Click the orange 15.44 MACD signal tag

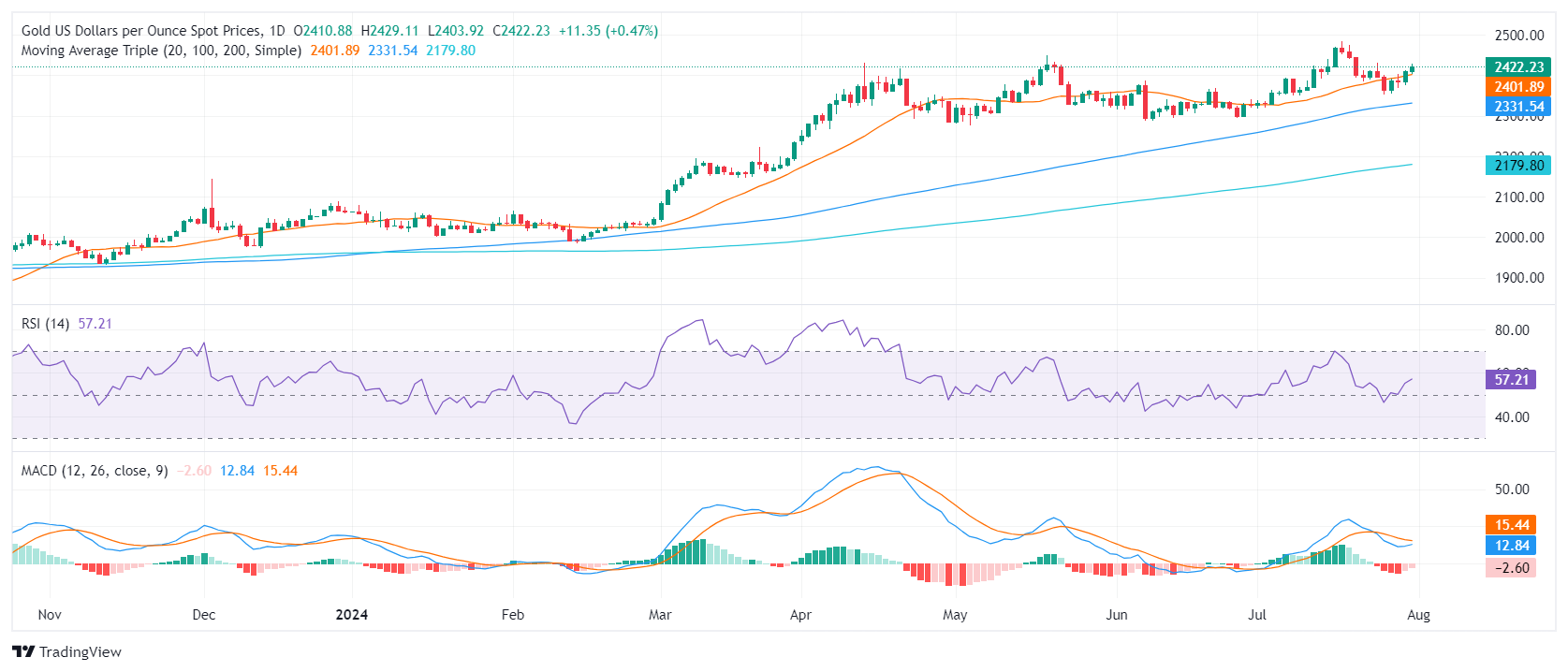(1510, 525)
